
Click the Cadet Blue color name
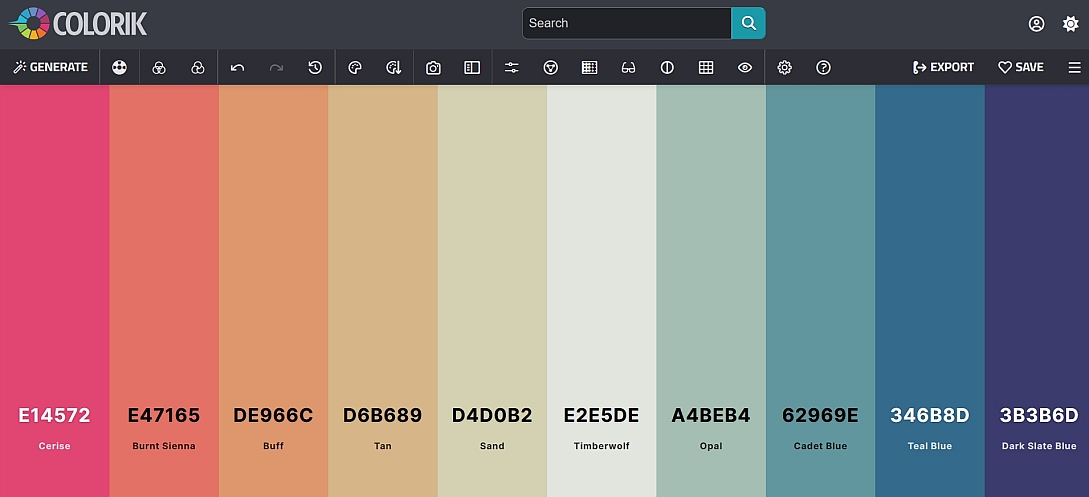coord(820,446)
